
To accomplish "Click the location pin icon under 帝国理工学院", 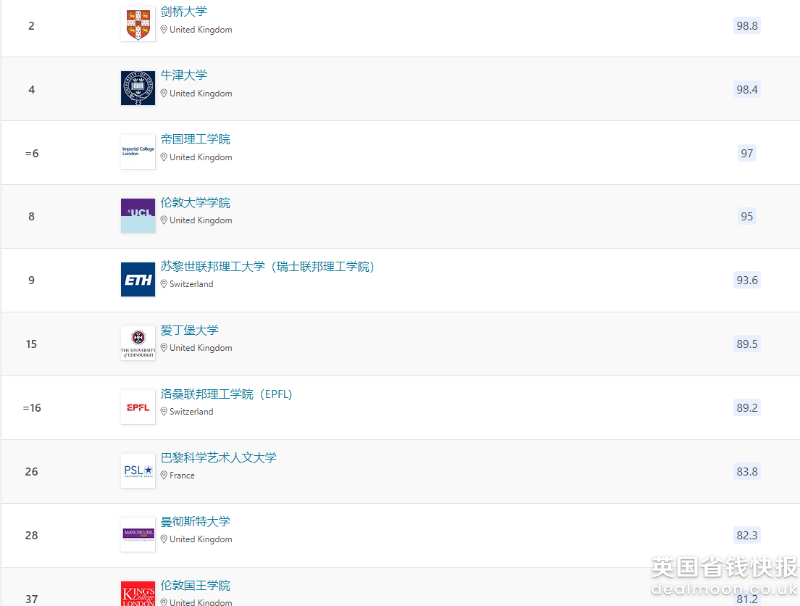I will pos(164,157).
